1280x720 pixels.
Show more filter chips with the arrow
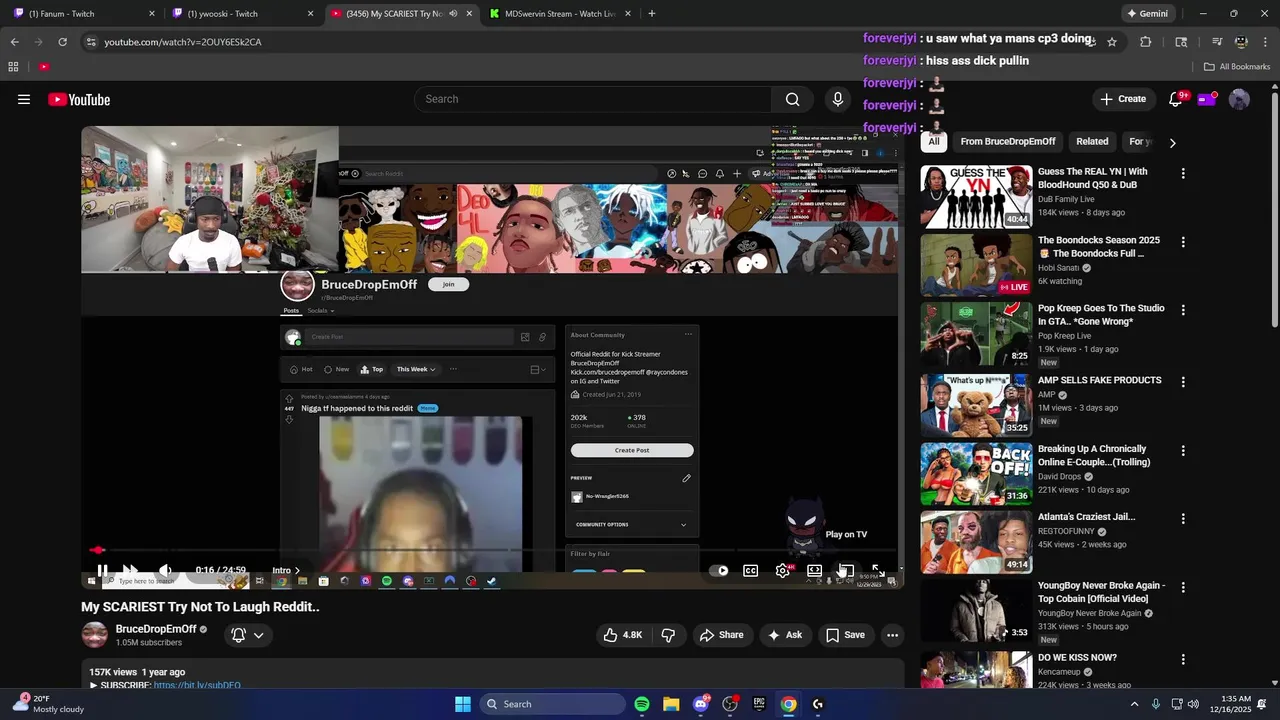1172,142
